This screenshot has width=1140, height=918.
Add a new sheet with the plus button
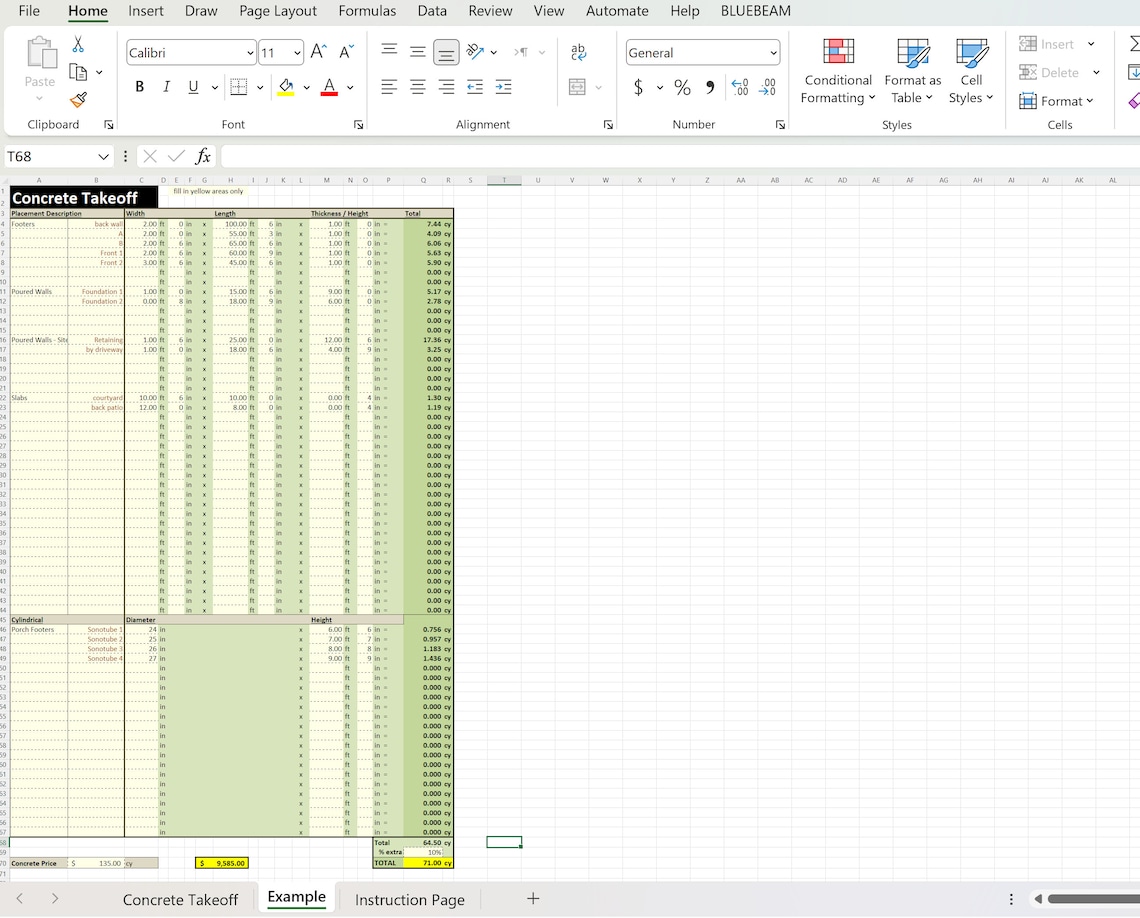pyautogui.click(x=533, y=899)
